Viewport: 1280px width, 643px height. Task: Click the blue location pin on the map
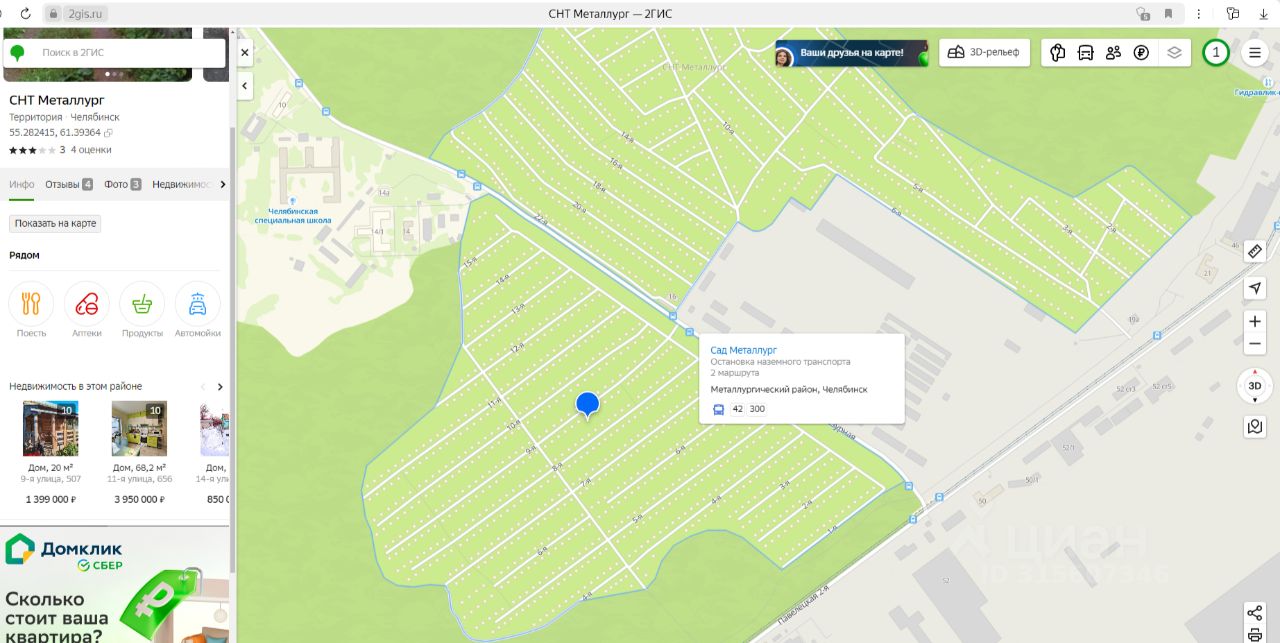click(x=587, y=404)
